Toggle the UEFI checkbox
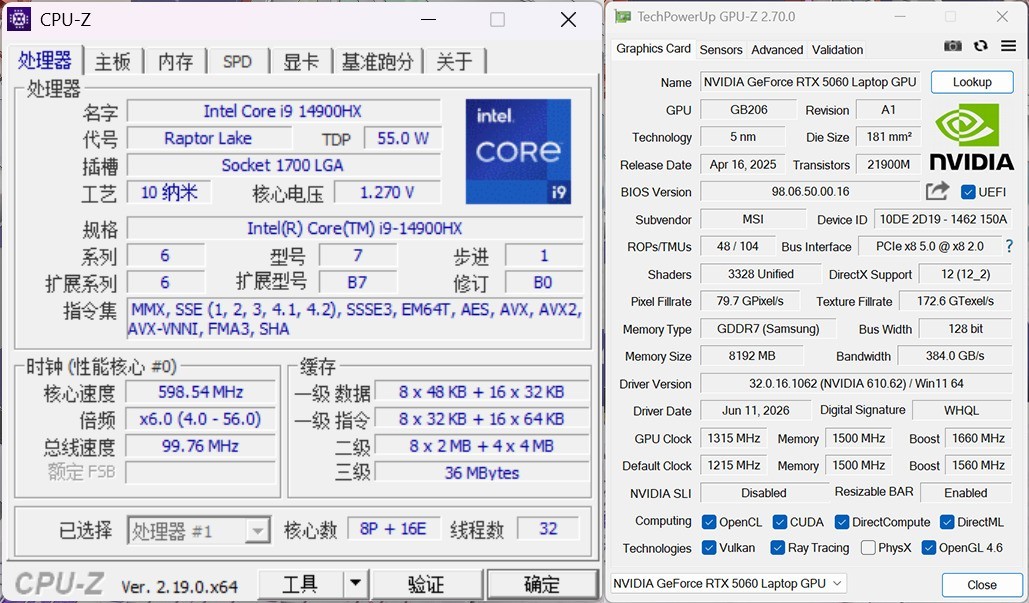Screen dimensions: 1029x603 (967, 192)
